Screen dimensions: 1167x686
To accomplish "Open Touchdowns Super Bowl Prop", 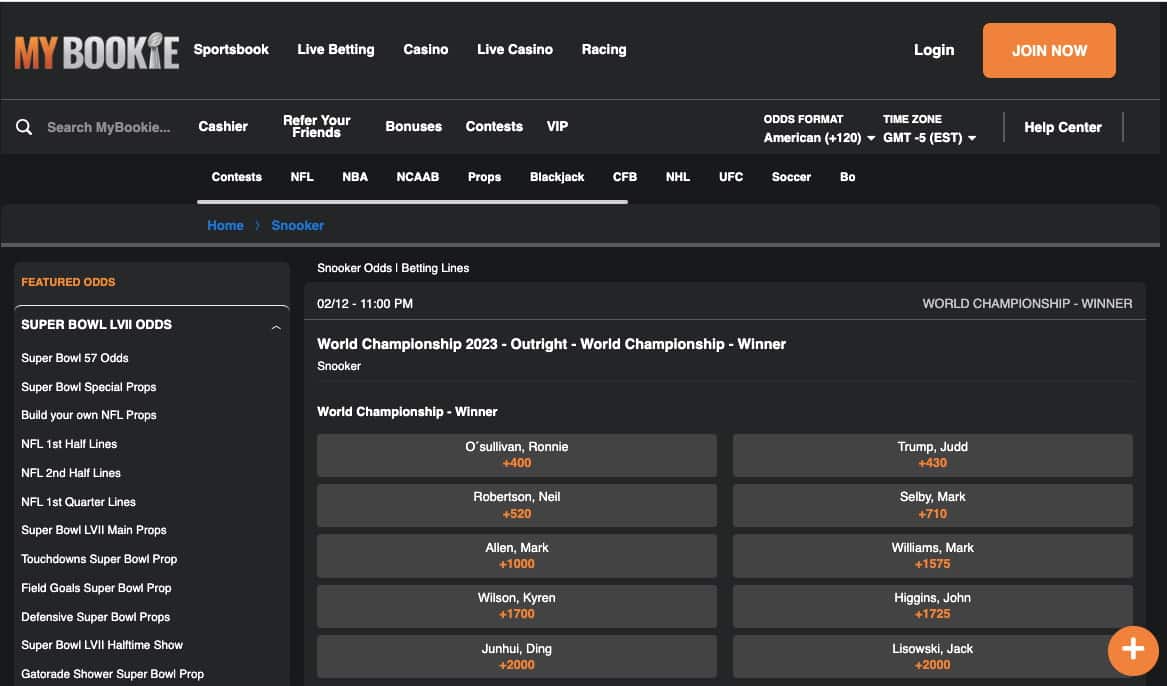I will (99, 560).
